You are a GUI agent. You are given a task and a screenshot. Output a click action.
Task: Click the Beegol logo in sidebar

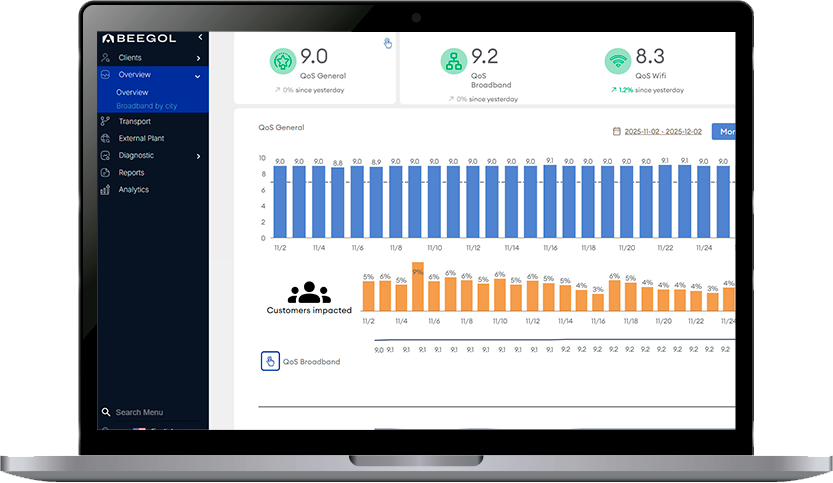[x=139, y=38]
